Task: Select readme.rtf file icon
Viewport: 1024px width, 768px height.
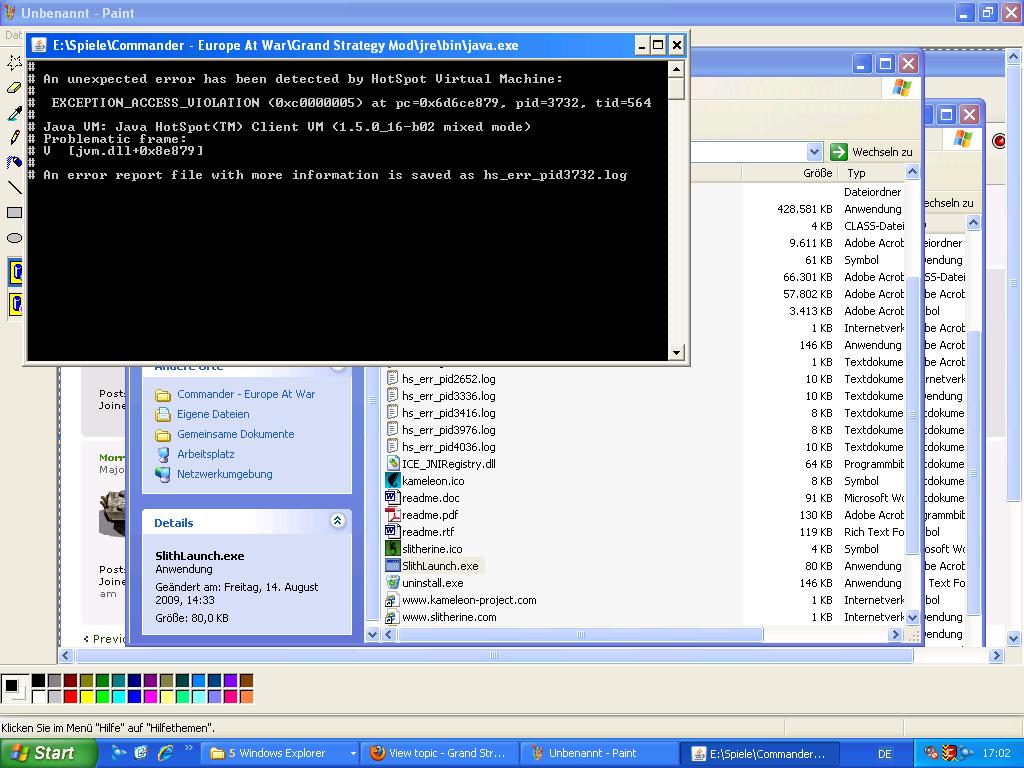Action: (x=392, y=532)
